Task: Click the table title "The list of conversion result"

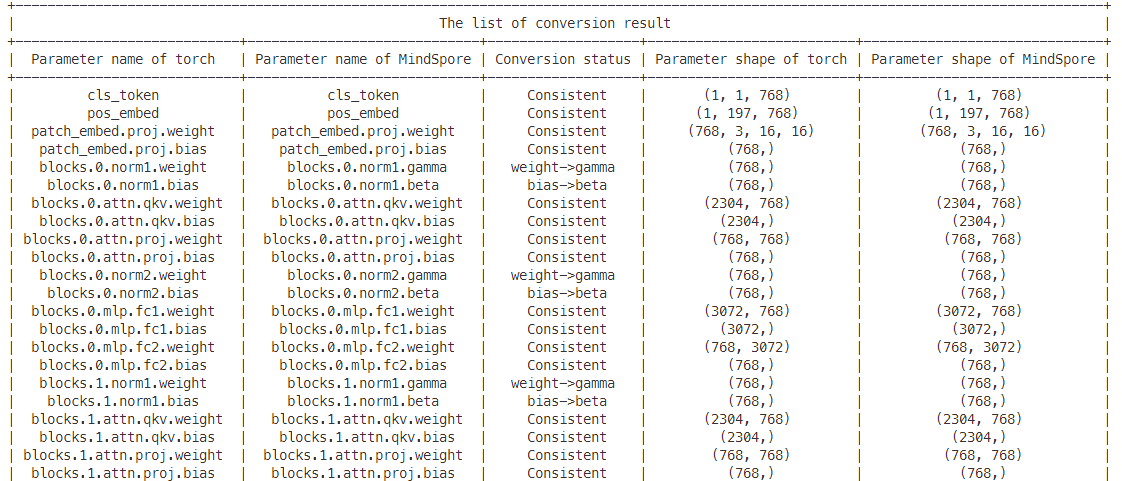Action: pyautogui.click(x=555, y=23)
